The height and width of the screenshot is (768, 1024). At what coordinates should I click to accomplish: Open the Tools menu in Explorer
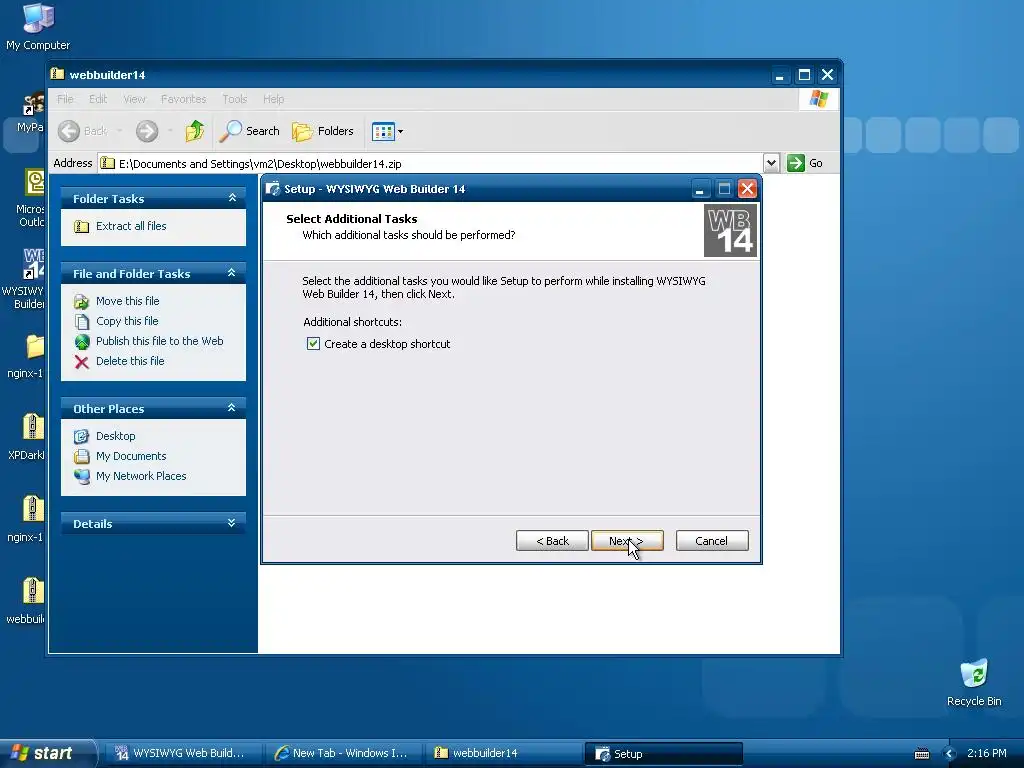pos(234,99)
